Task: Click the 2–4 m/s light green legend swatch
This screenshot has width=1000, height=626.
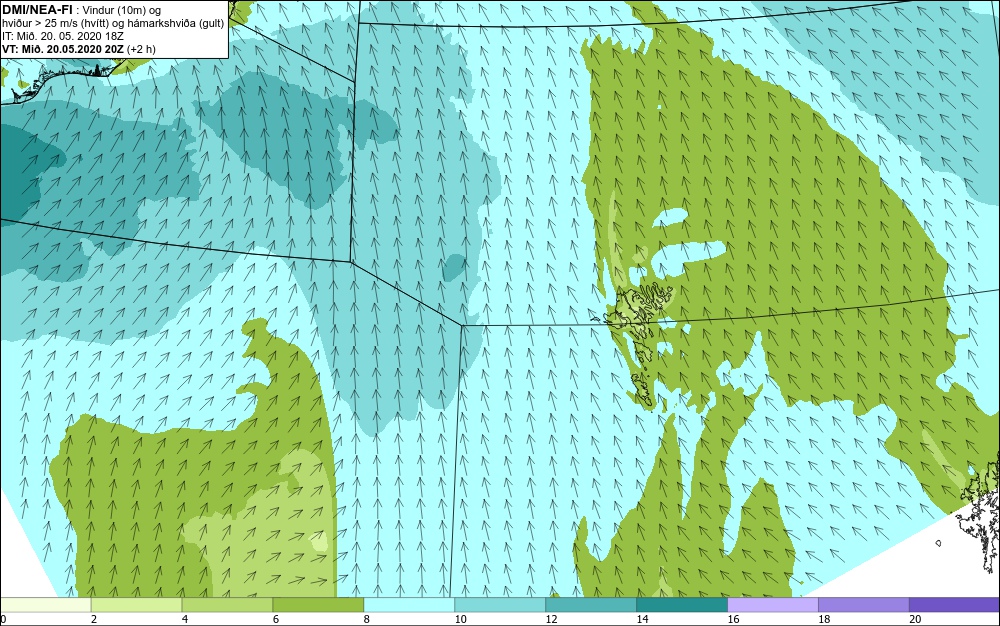Action: coord(136,605)
